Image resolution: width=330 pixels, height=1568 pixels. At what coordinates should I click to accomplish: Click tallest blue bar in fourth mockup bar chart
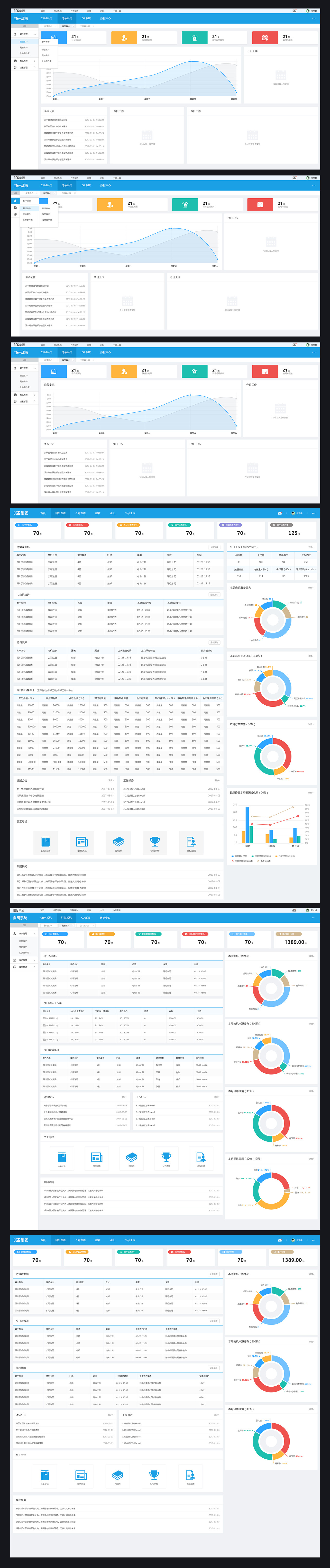248,825
